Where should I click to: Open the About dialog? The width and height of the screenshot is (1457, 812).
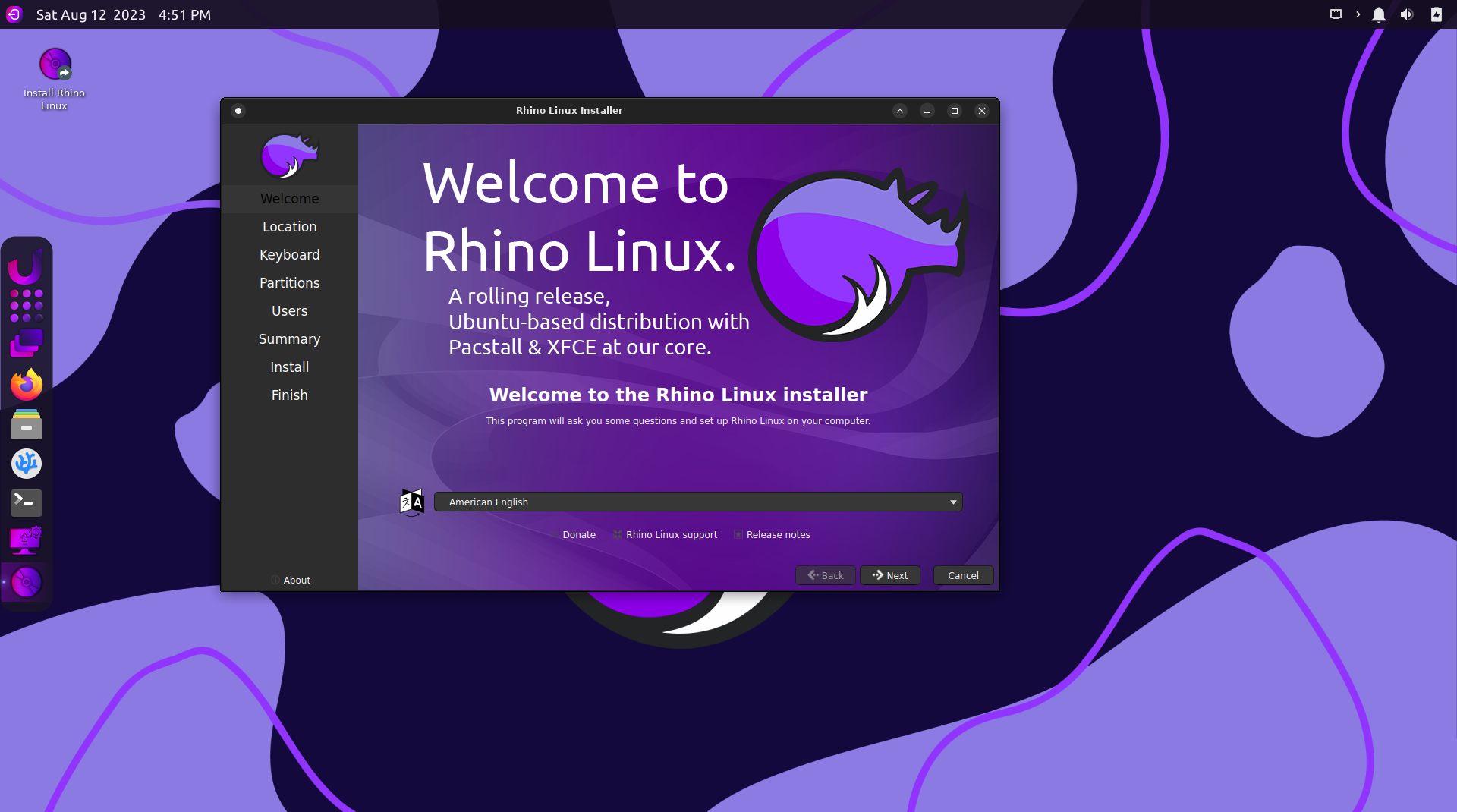point(291,580)
